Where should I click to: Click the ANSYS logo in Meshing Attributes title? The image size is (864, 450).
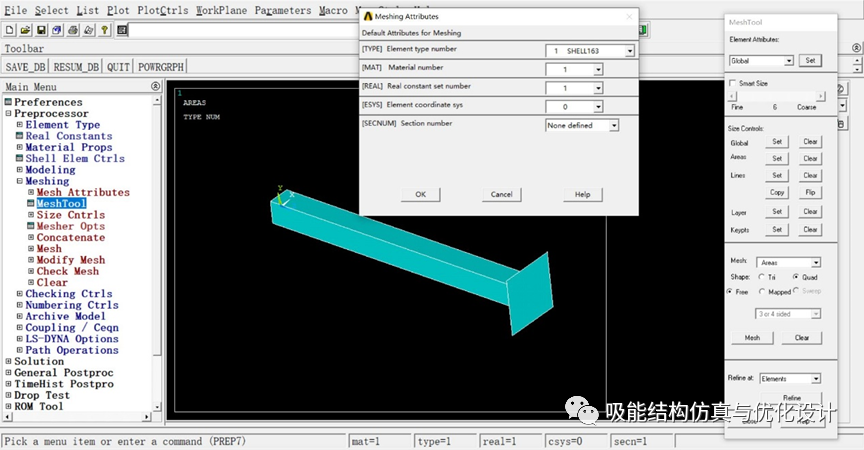(368, 17)
